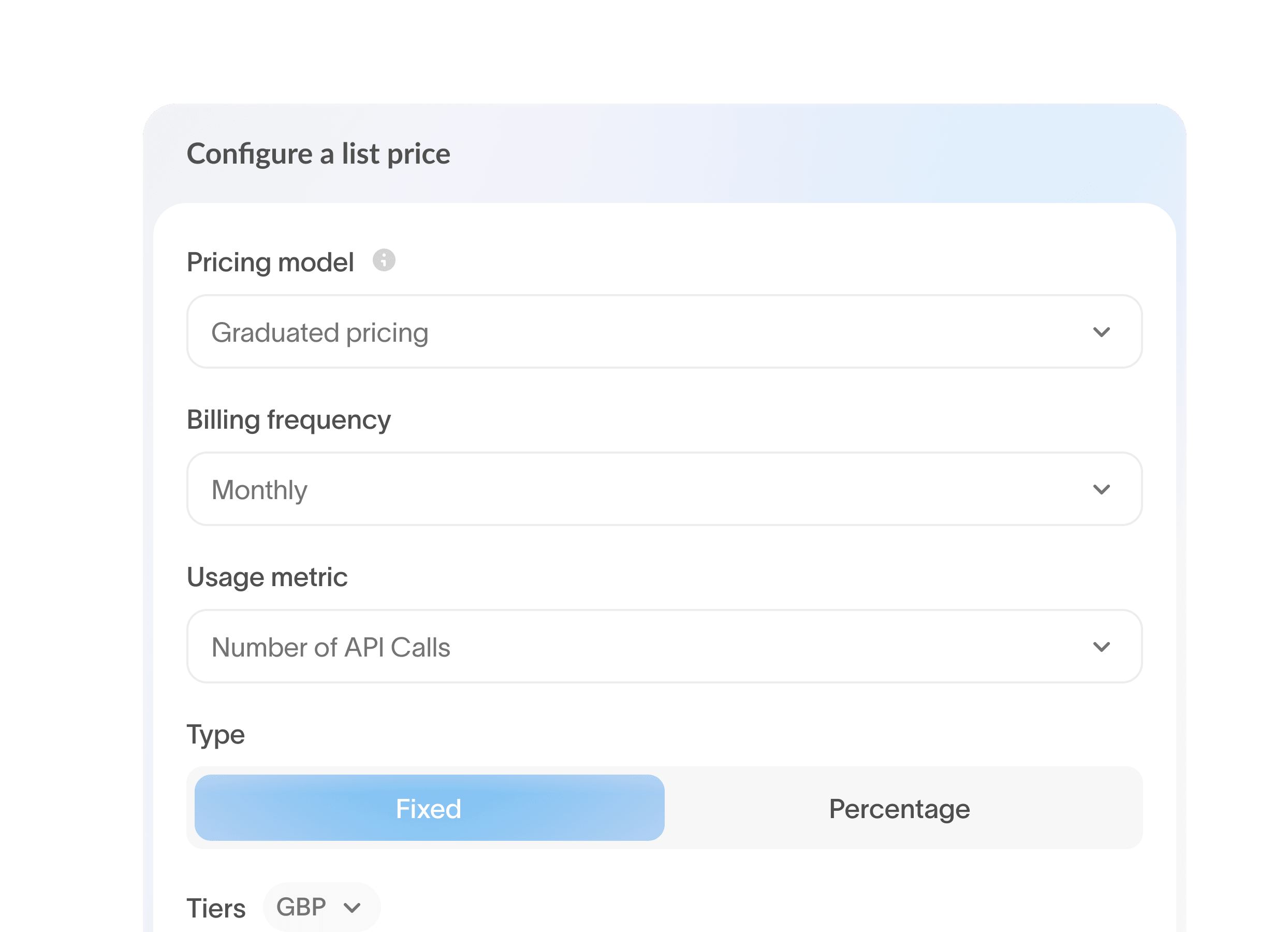The width and height of the screenshot is (1288, 932).
Task: Expand the GBP chevron next to Tiers
Action: 352,907
